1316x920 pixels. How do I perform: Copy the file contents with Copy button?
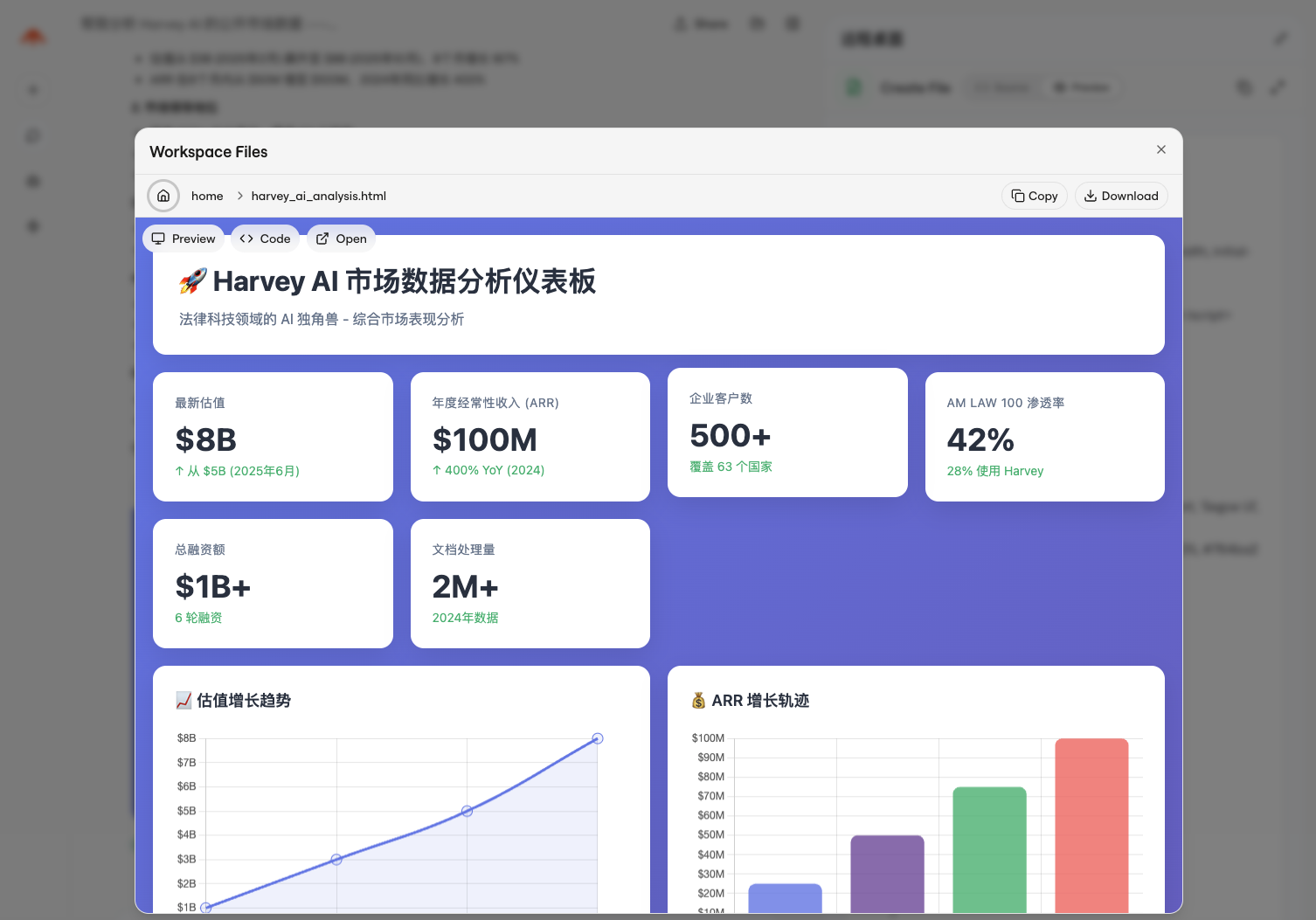[1034, 196]
